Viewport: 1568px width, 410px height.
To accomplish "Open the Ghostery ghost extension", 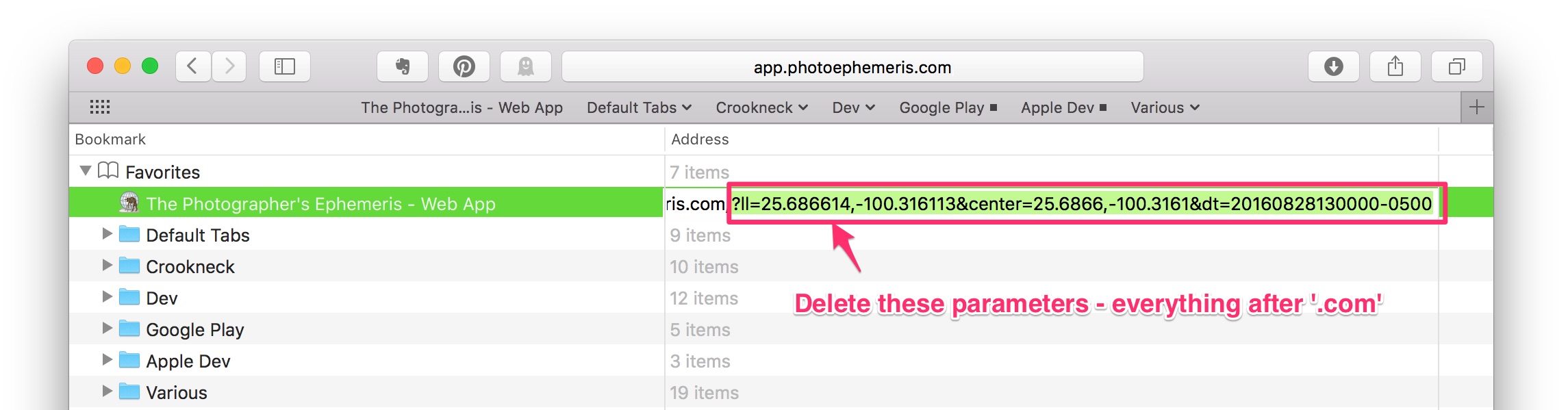I will pyautogui.click(x=526, y=66).
